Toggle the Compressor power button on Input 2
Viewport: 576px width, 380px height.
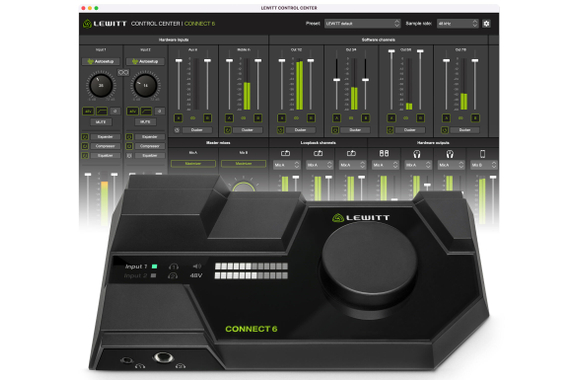[x=129, y=146]
